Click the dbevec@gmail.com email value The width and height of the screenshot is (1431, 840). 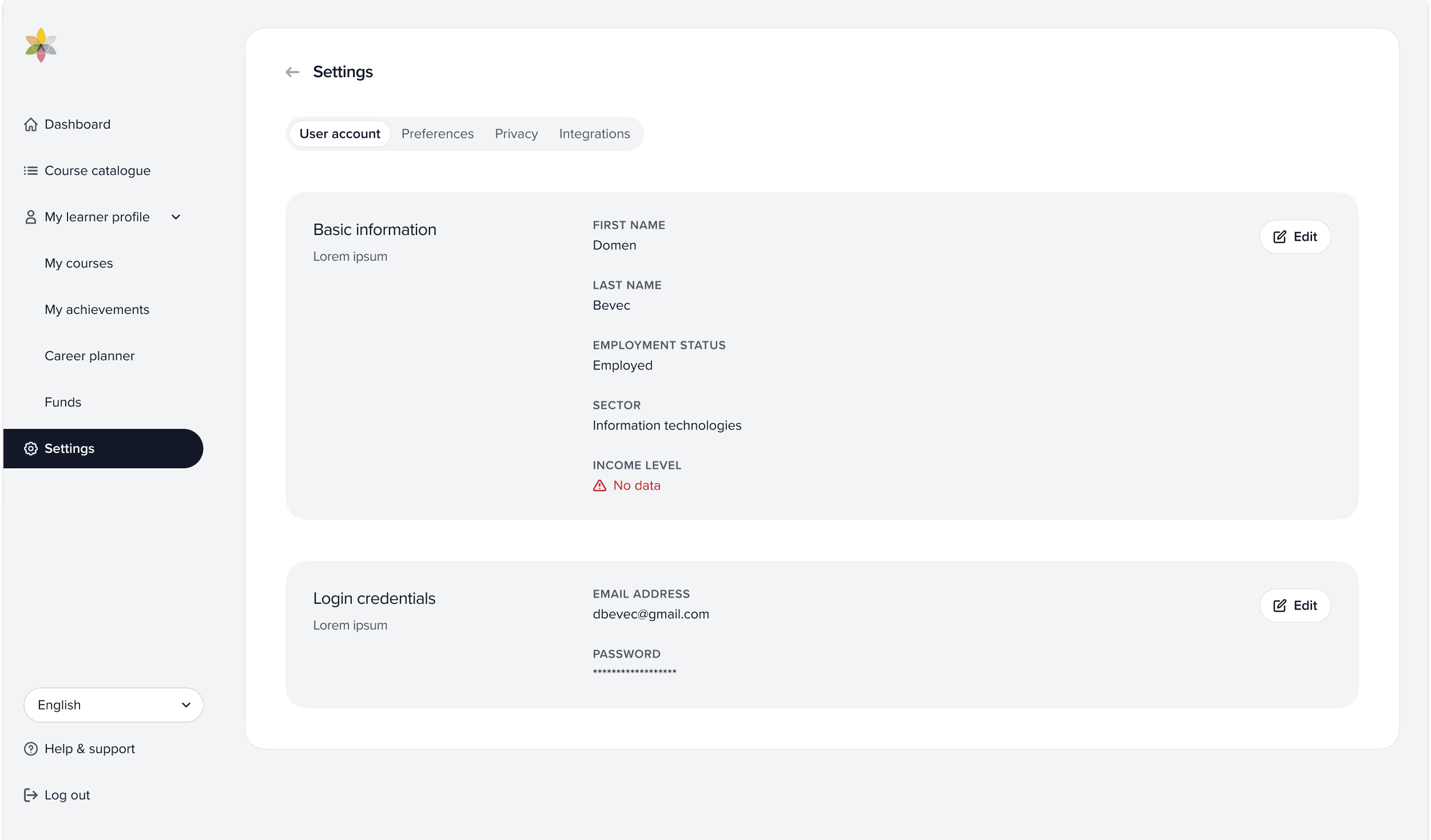pyautogui.click(x=650, y=614)
